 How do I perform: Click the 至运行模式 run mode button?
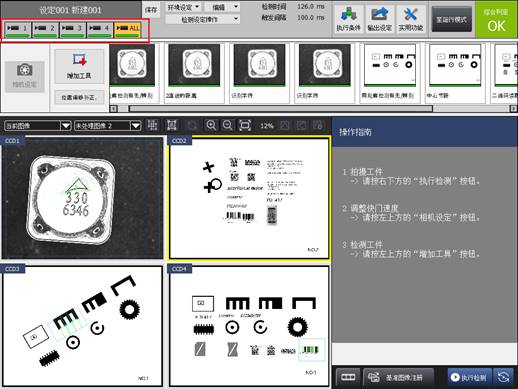452,20
